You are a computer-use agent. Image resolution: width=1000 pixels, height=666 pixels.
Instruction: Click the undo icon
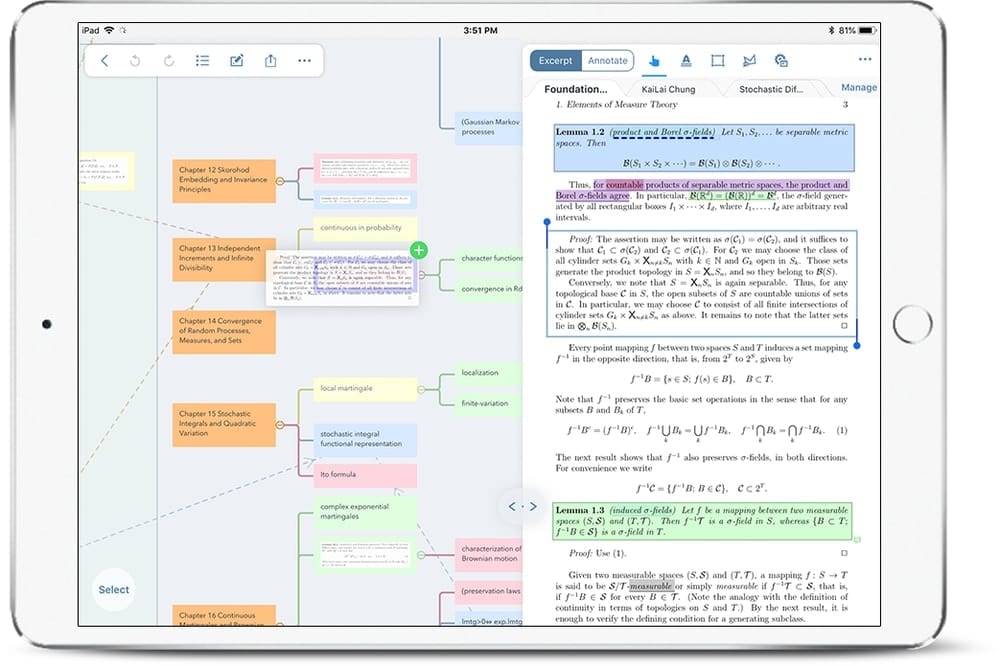click(x=135, y=61)
